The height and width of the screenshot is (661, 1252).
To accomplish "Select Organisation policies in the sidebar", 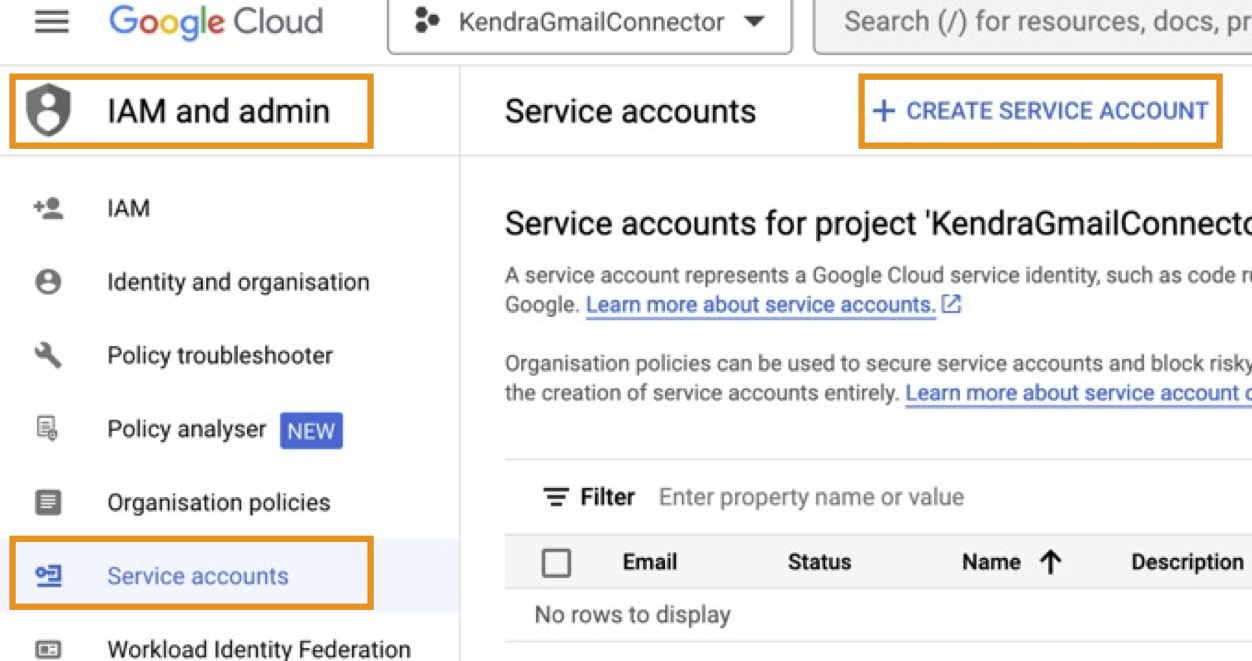I will coord(219,502).
